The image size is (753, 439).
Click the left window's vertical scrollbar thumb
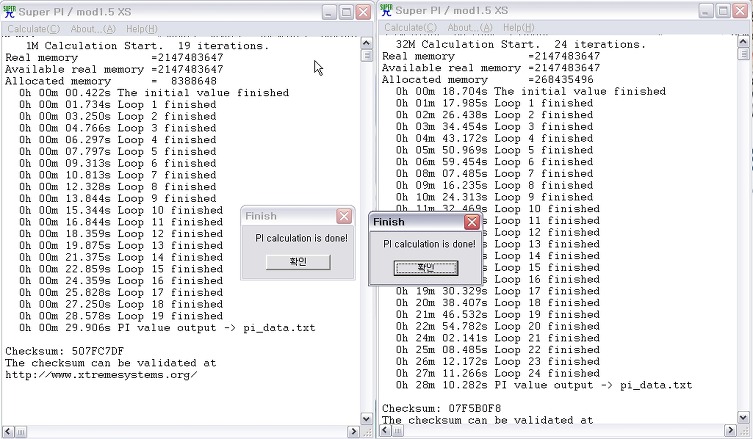pos(366,55)
